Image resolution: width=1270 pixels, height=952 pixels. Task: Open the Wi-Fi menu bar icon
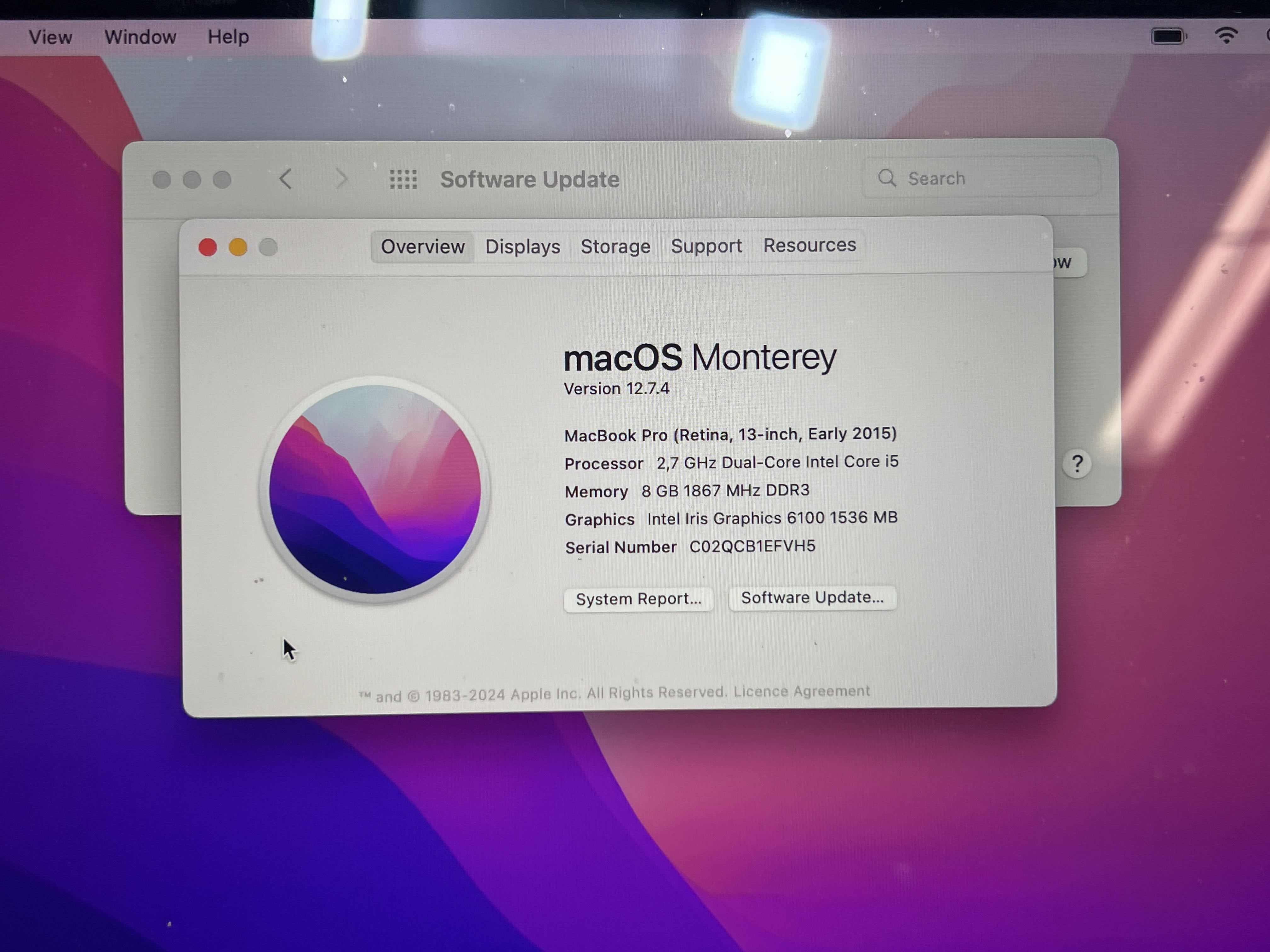point(1226,36)
